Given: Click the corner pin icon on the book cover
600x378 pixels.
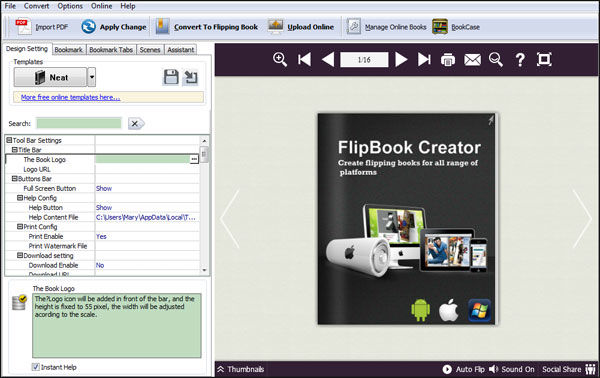Looking at the screenshot, I should tap(491, 120).
